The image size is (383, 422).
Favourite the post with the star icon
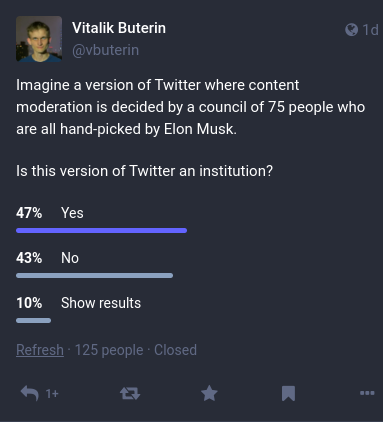click(209, 393)
